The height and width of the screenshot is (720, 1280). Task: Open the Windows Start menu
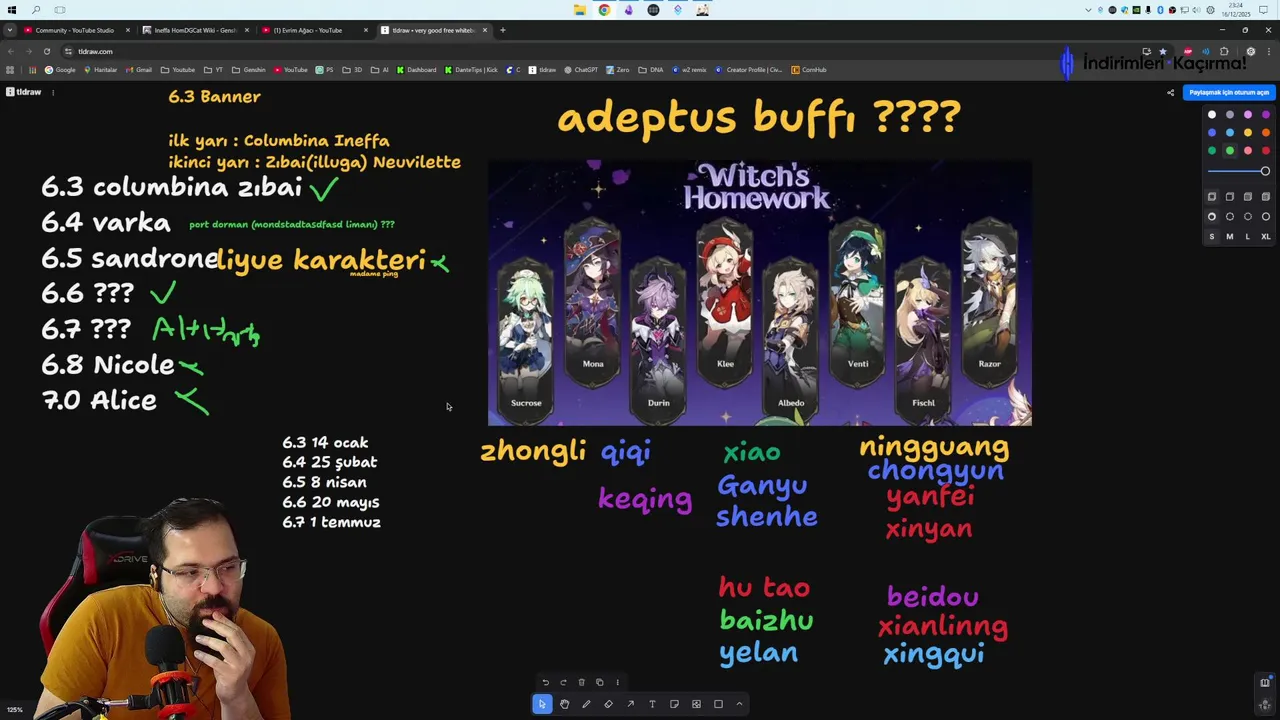pos(12,10)
